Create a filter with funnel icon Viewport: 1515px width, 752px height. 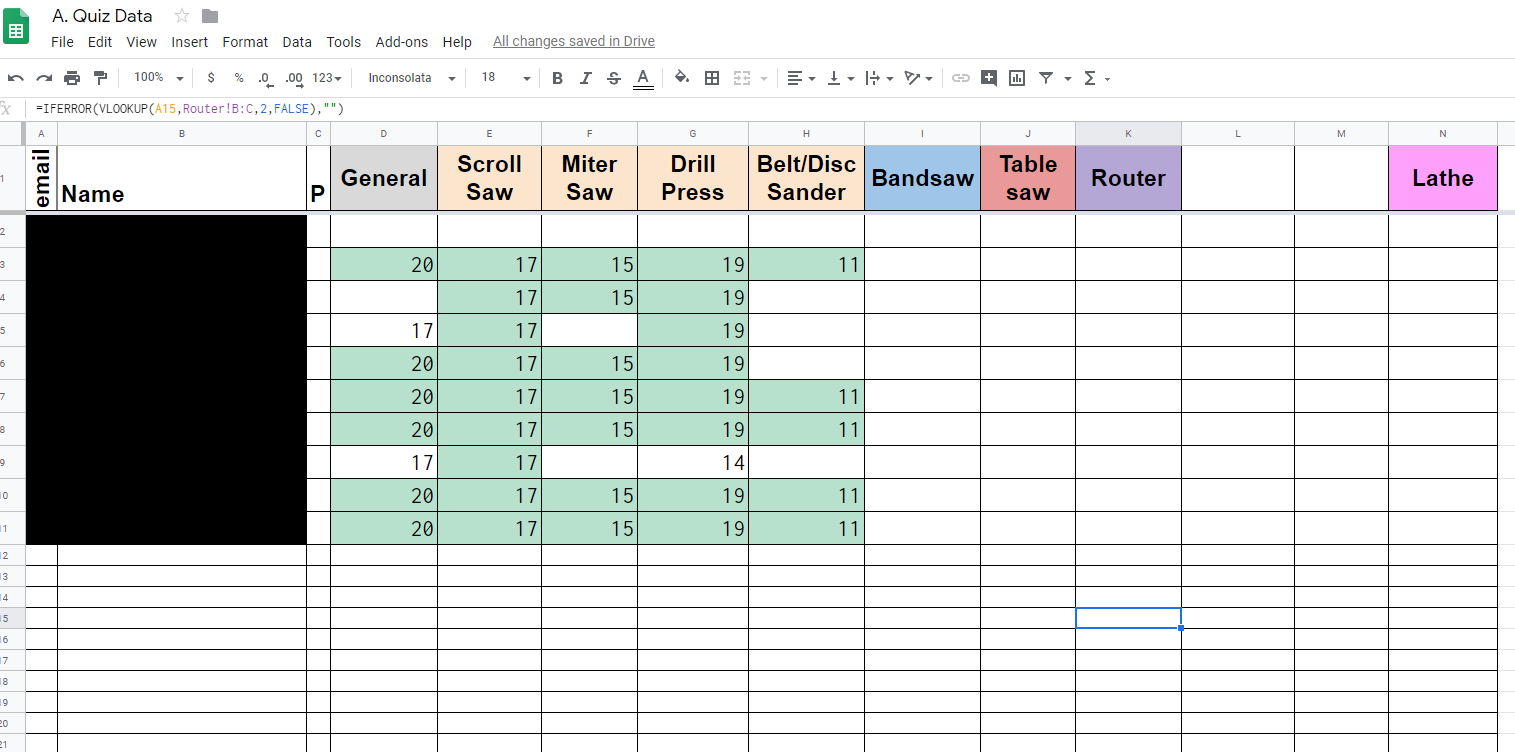pos(1046,78)
